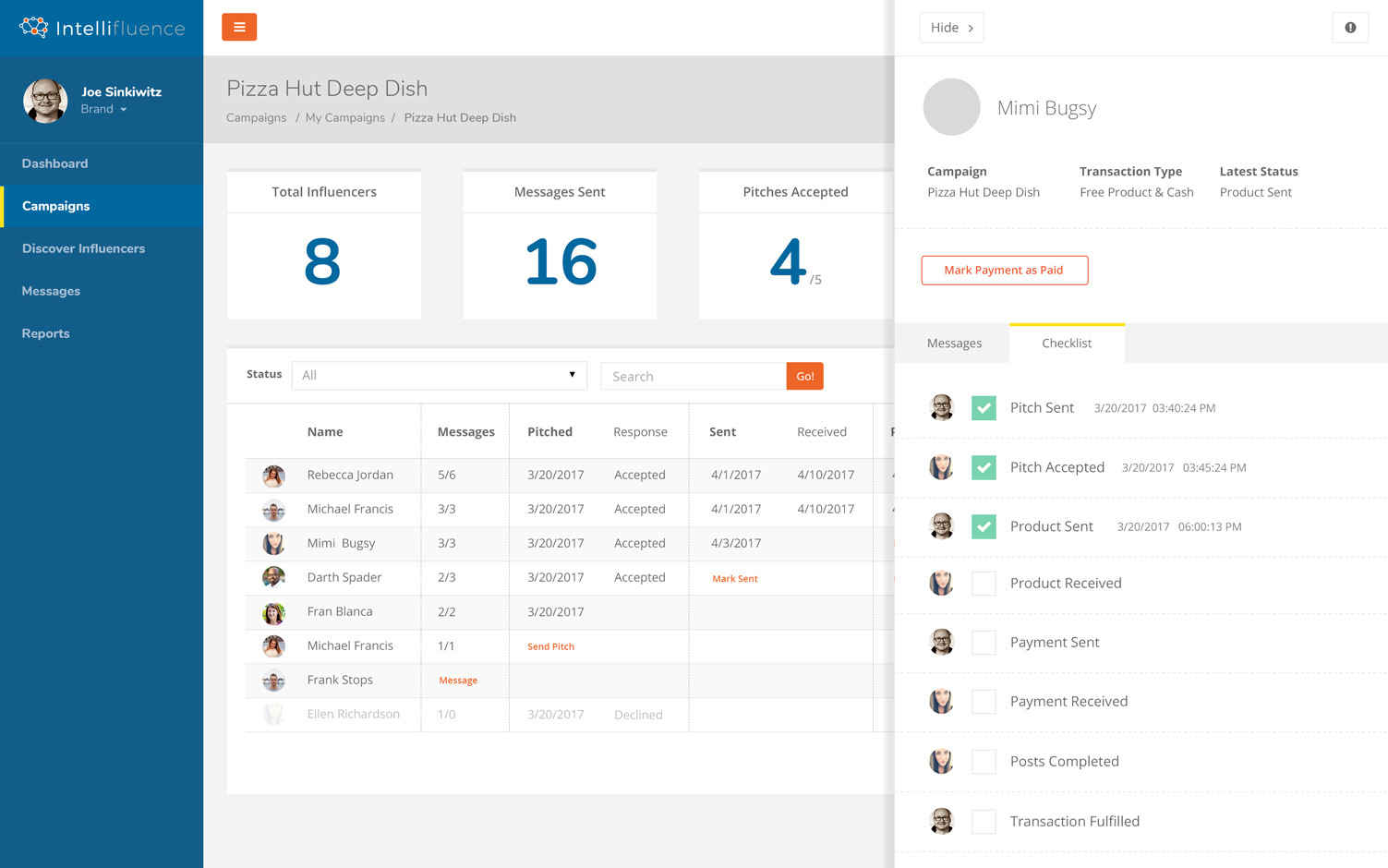Viewport: 1388px width, 868px height.
Task: Hide the influencer detail panel
Action: 951,28
